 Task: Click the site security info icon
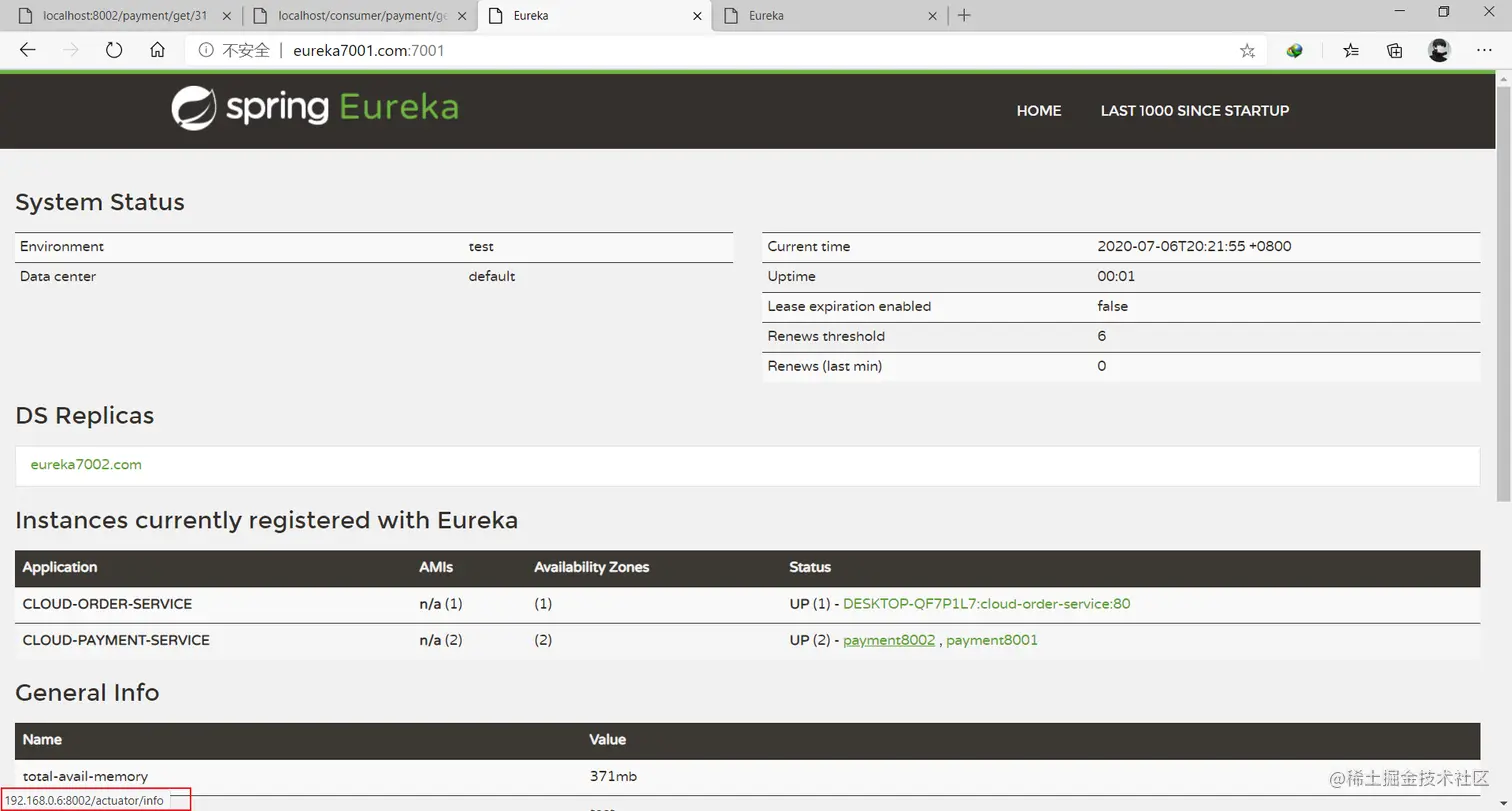pos(206,51)
